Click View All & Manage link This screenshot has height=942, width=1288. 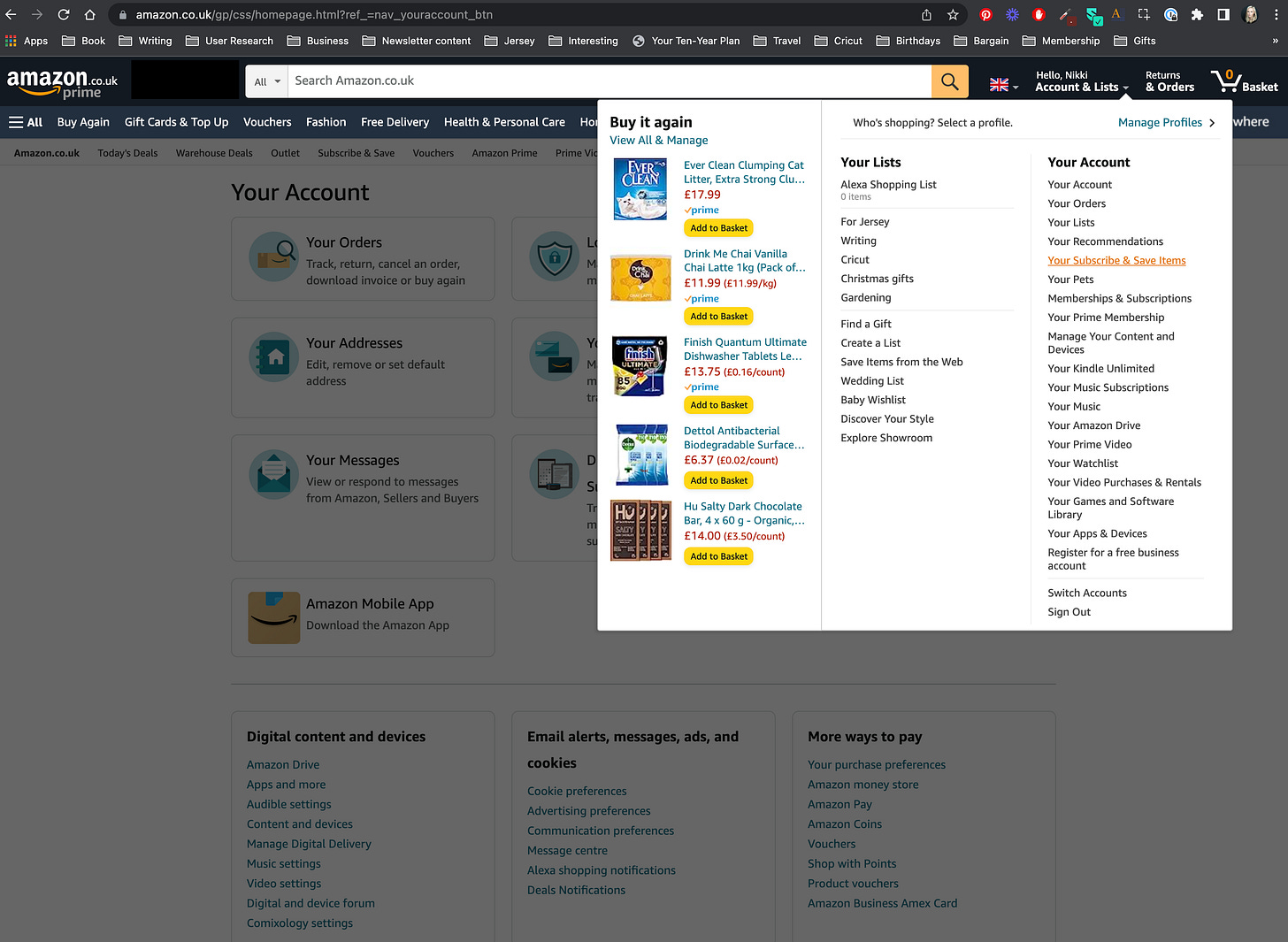659,141
